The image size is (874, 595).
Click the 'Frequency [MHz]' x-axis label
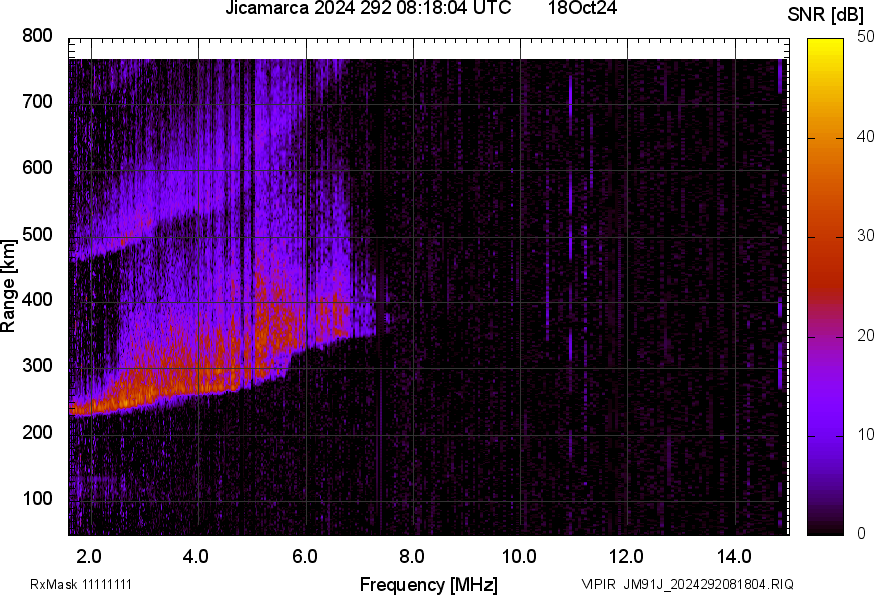(x=429, y=585)
